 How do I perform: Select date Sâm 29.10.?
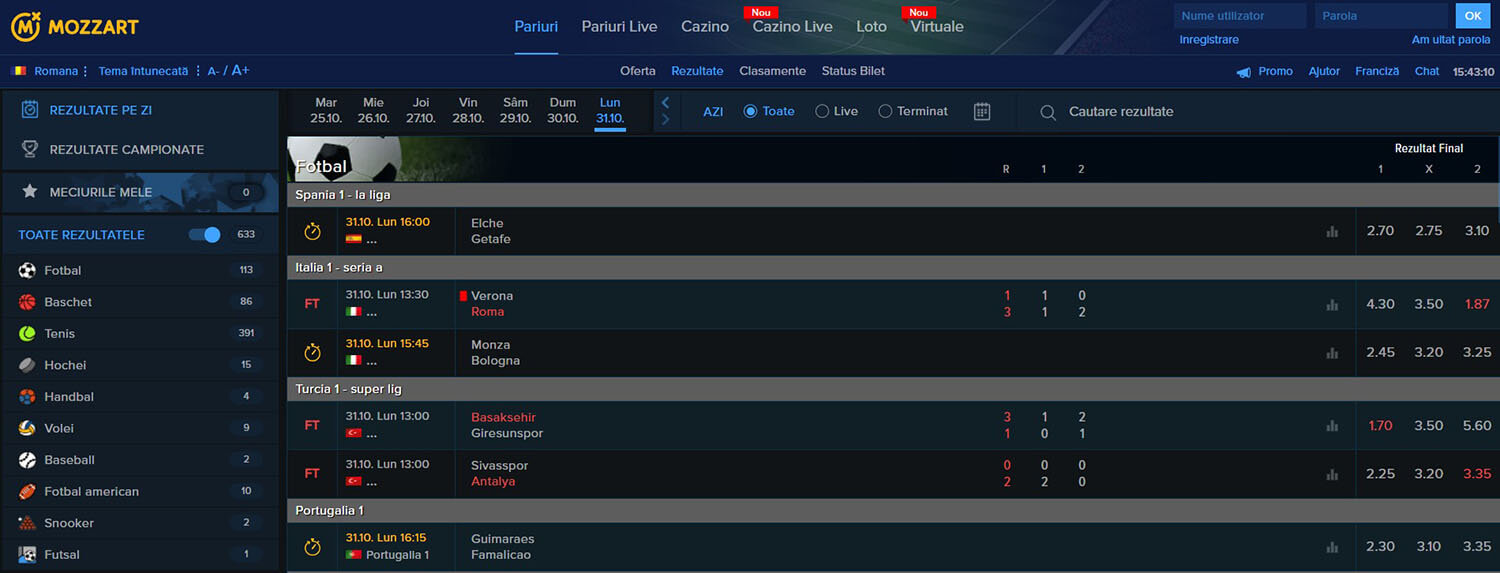[515, 110]
